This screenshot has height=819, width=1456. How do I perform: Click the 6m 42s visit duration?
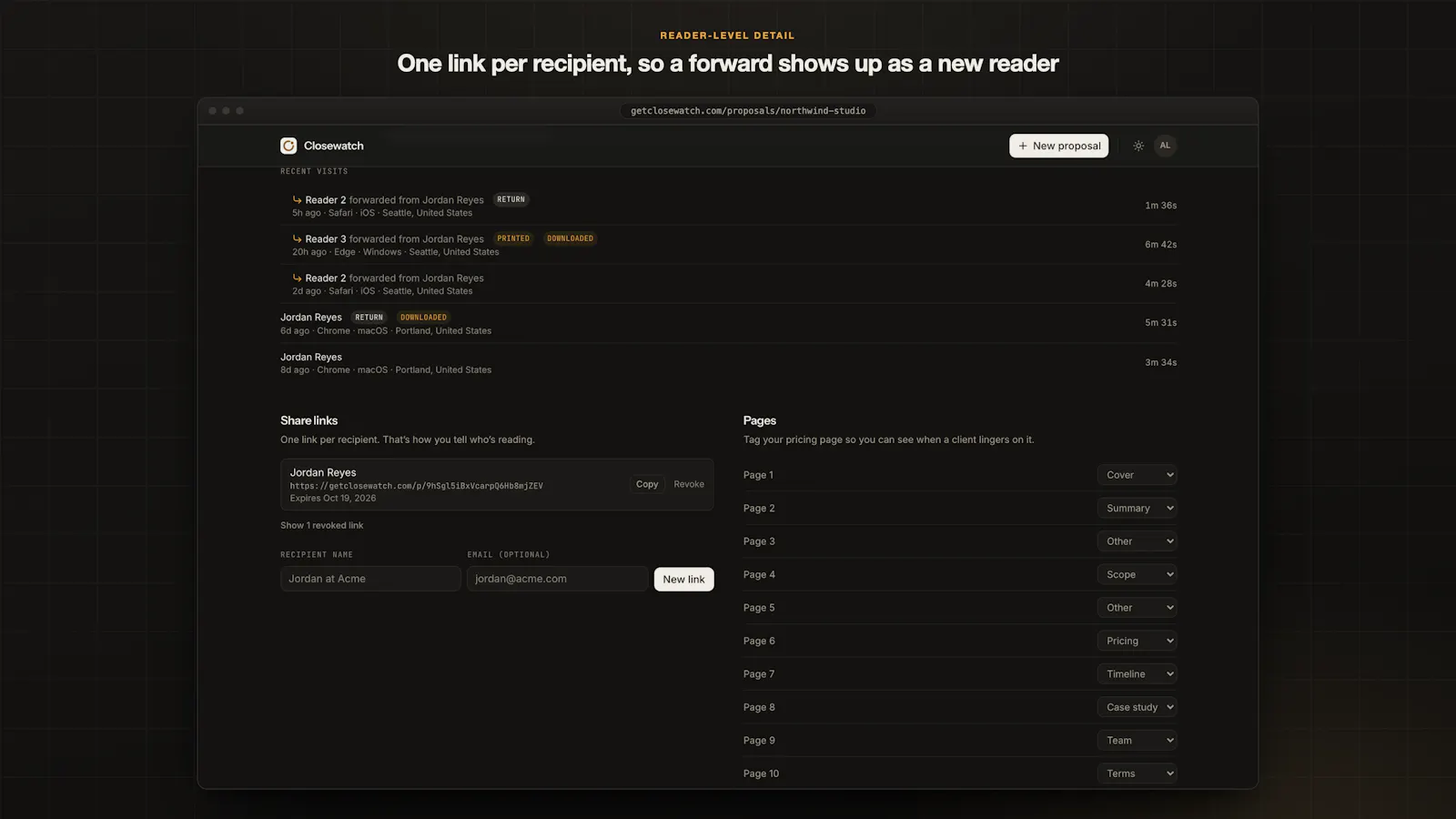pyautogui.click(x=1160, y=245)
